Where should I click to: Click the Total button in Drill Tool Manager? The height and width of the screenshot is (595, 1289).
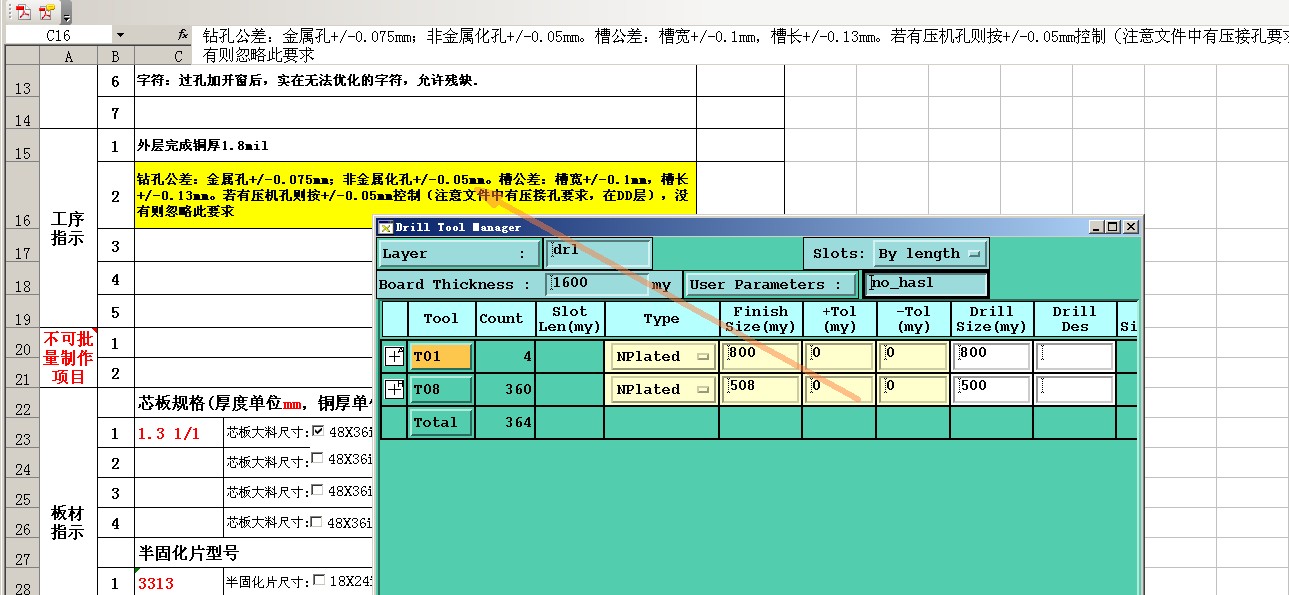pyautogui.click(x=440, y=422)
